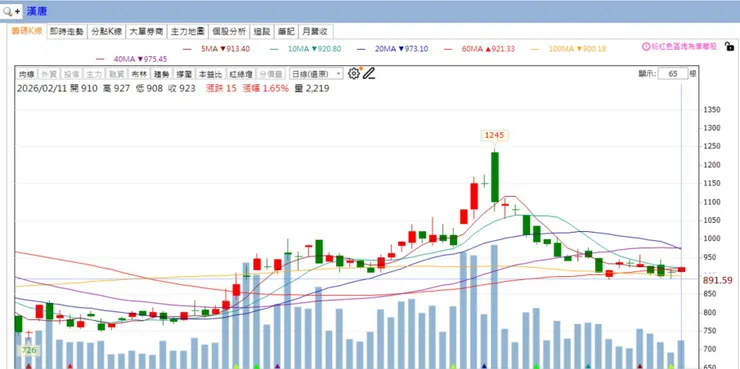740x369 pixels.
Task: Click the 40MA purple line swatch
Action: click(100, 59)
